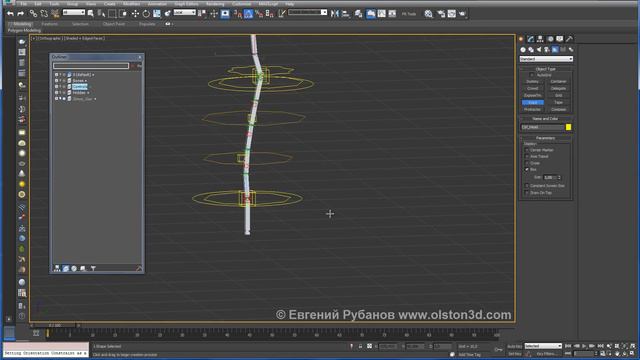Select the Geometry category icon
Viewport: 640px width, 360px height.
(x=523, y=49)
